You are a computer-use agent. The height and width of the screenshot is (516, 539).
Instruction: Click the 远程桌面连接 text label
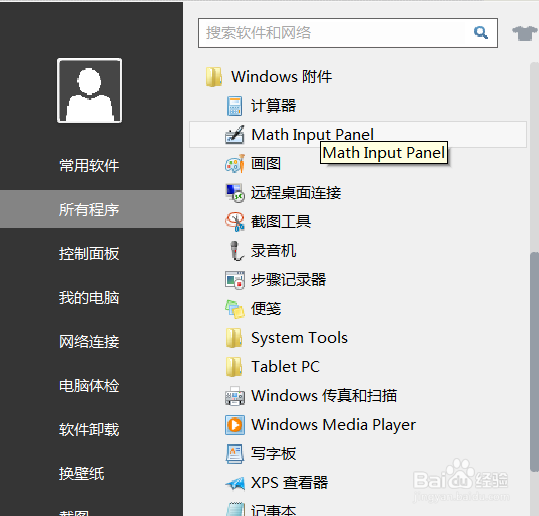[x=296, y=193]
